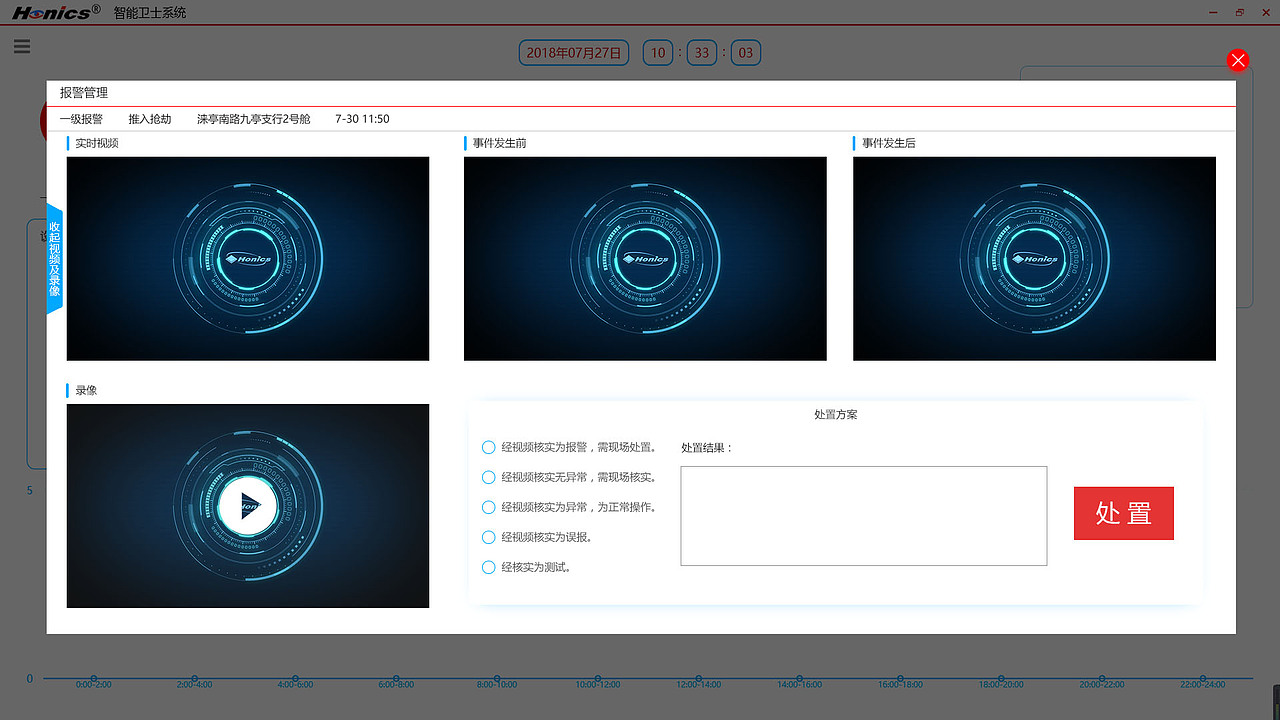The image size is (1280, 720).
Task: Click timeline label 0:00-2:00
Action: [94, 685]
